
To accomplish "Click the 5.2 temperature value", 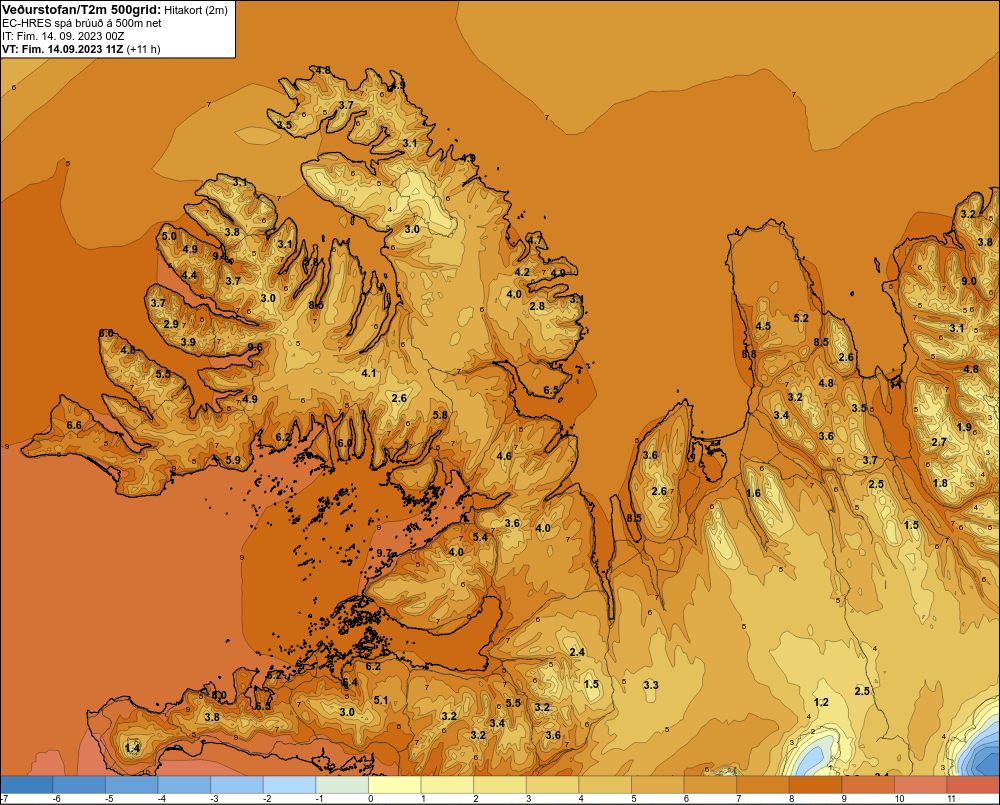I will point(801,318).
